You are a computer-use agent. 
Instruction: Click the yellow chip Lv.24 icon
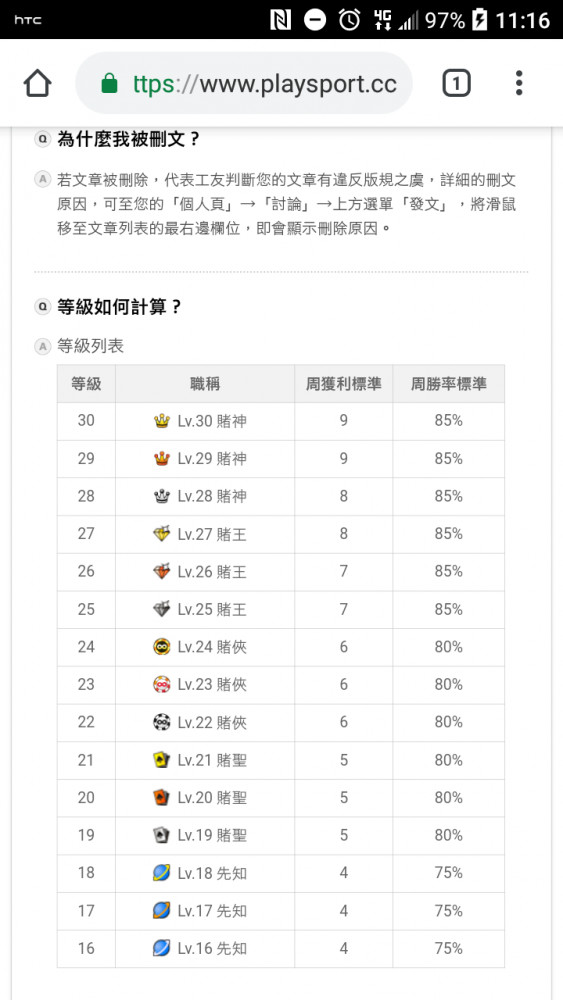tap(162, 647)
